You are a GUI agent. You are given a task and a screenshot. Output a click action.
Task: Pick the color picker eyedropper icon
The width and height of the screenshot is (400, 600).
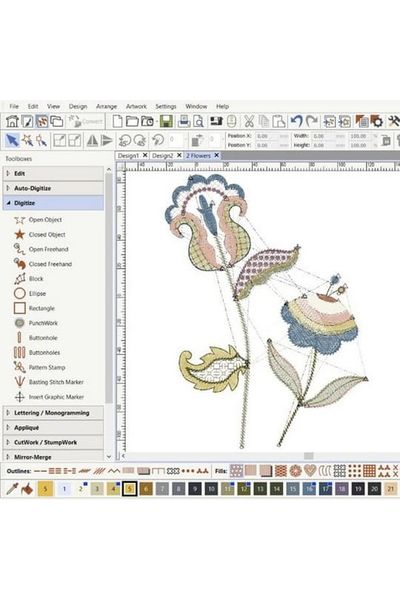pyautogui.click(x=12, y=489)
